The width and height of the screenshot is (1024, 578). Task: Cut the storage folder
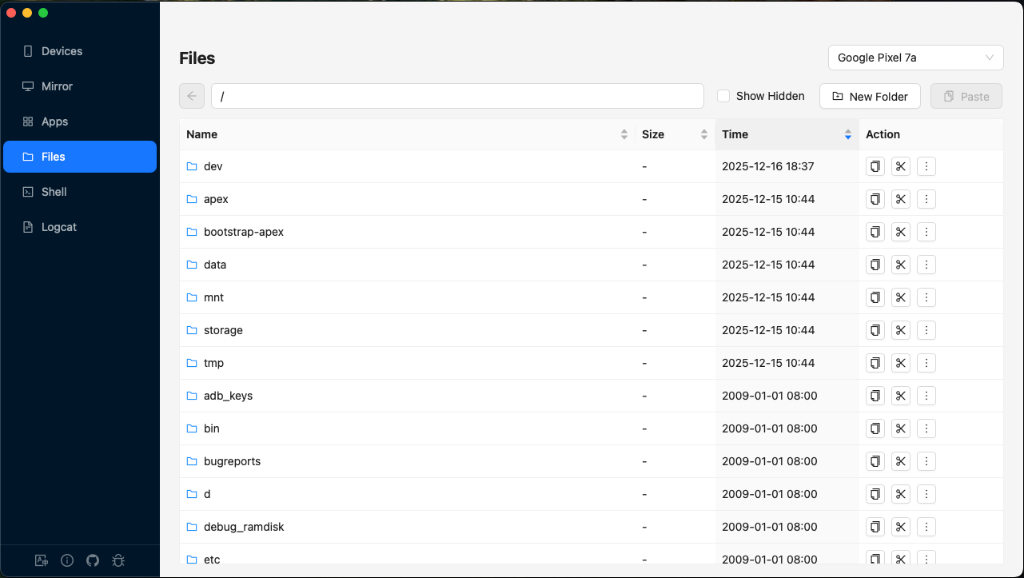tap(900, 330)
